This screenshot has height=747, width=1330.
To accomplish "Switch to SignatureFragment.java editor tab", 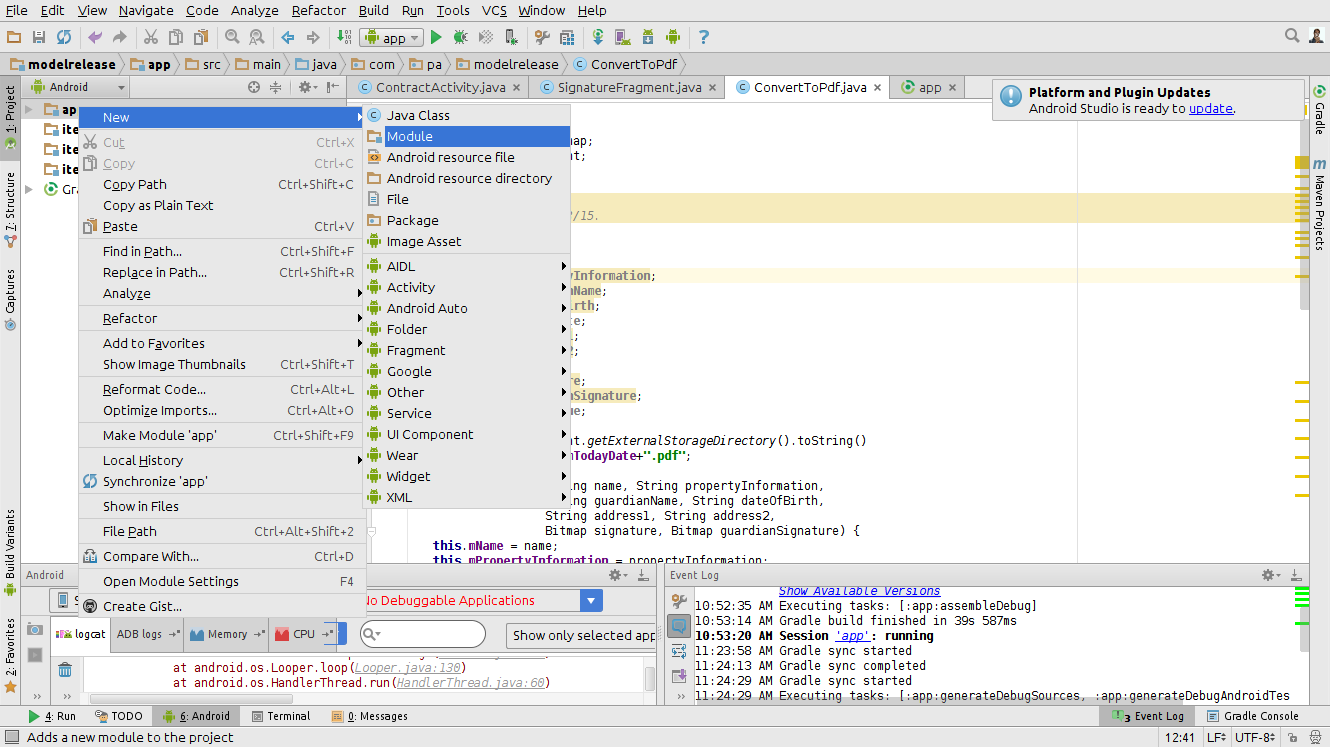I will [629, 87].
